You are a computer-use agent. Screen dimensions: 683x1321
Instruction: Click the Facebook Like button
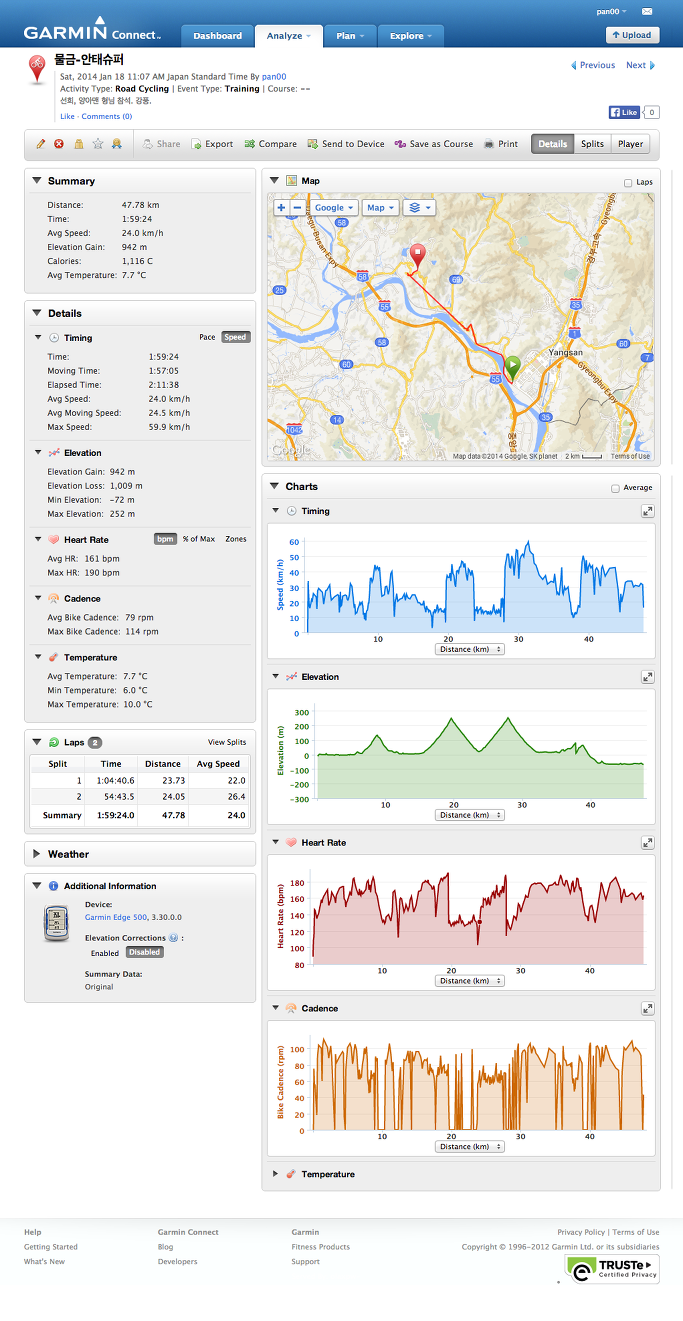pos(624,113)
